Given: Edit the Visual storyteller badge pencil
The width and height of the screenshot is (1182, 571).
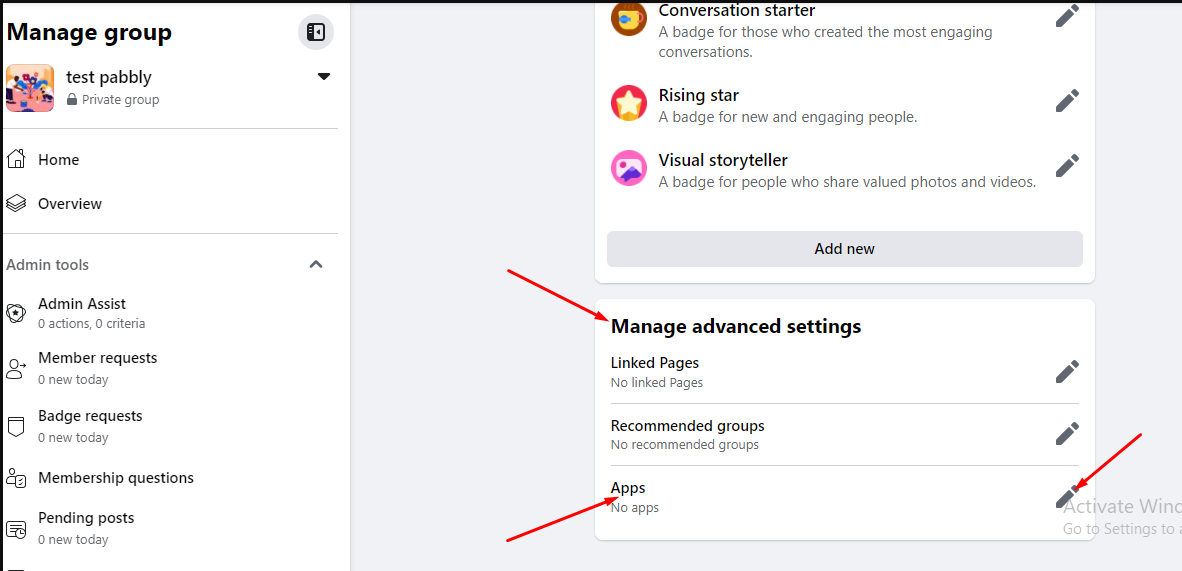Looking at the screenshot, I should pos(1067,165).
